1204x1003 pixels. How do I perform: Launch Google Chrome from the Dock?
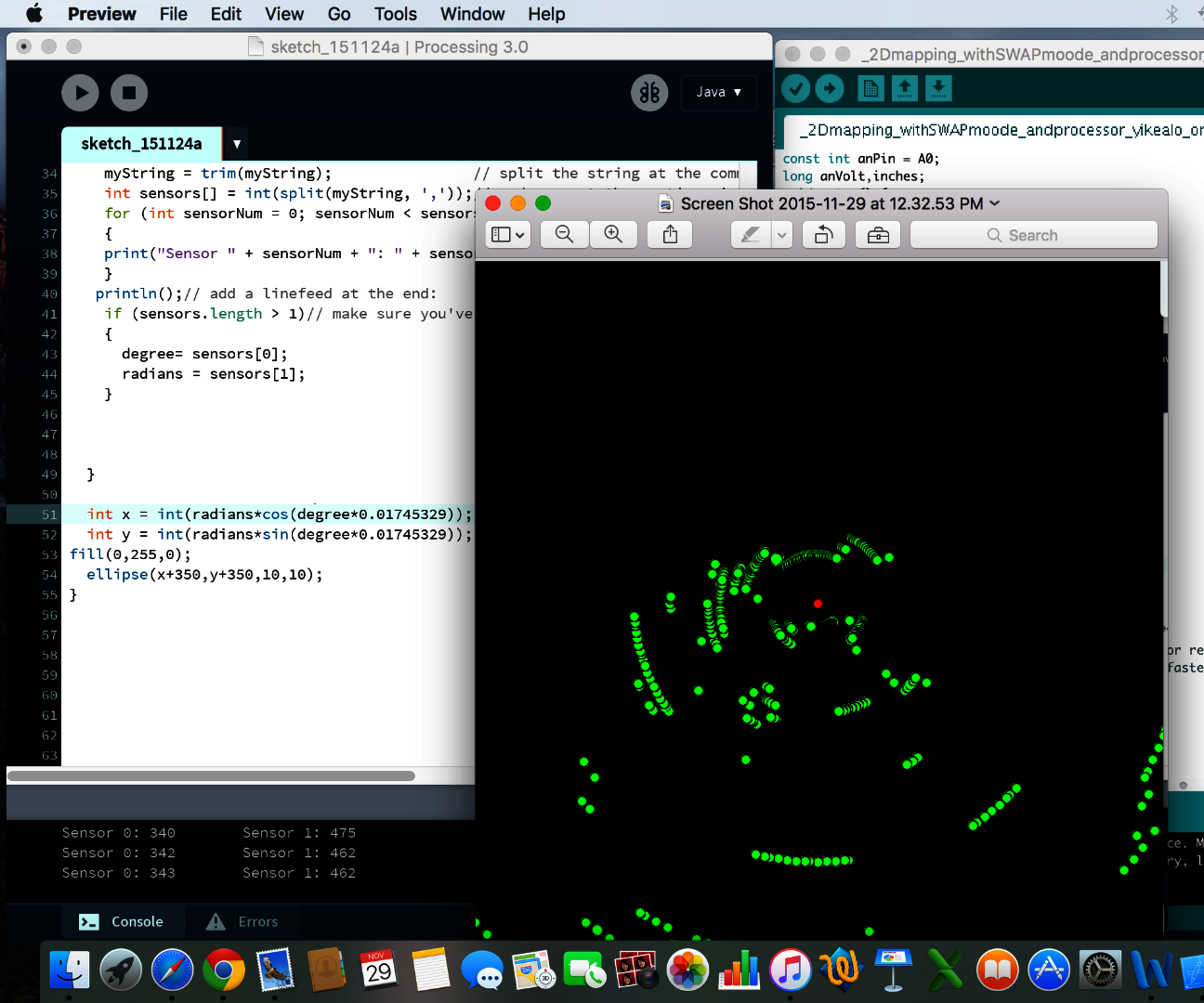click(x=223, y=970)
